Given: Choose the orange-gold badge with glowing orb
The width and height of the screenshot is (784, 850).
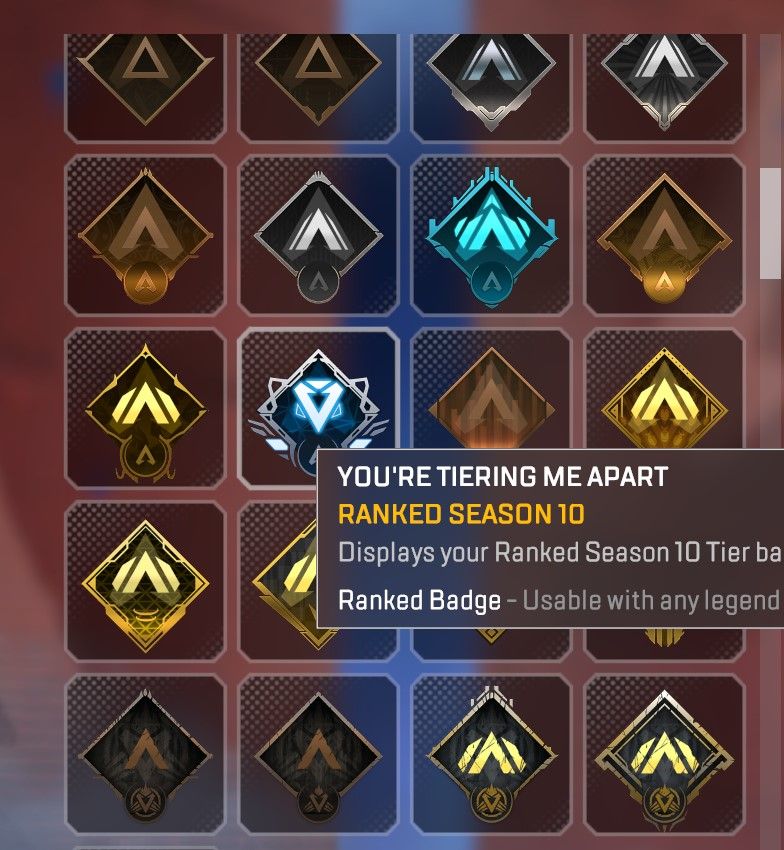Looking at the screenshot, I should [x=664, y=235].
